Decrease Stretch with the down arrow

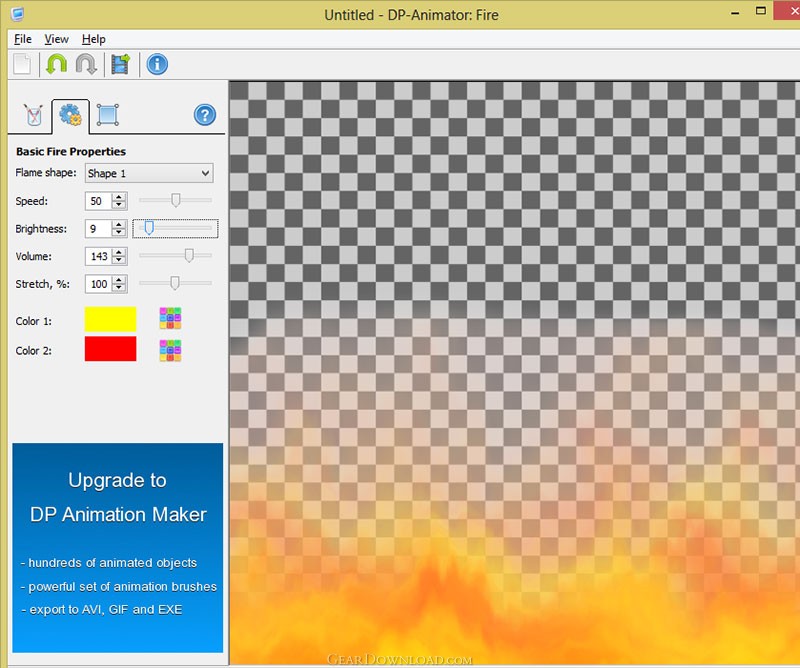[119, 288]
